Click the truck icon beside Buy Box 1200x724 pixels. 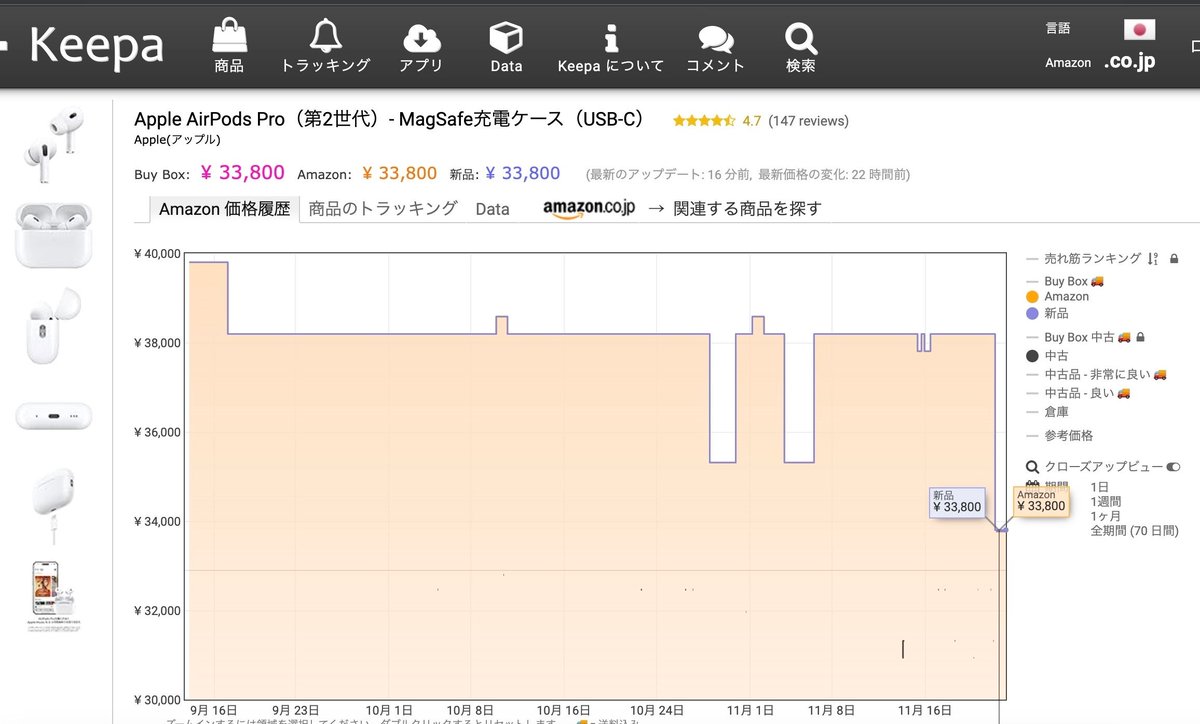[x=1097, y=282]
